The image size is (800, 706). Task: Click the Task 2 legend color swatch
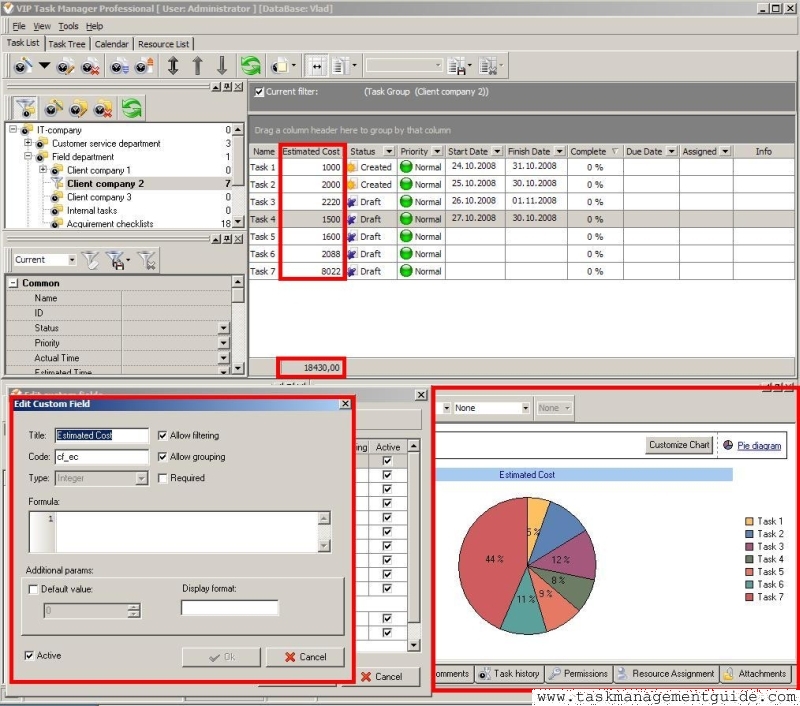tap(749, 534)
